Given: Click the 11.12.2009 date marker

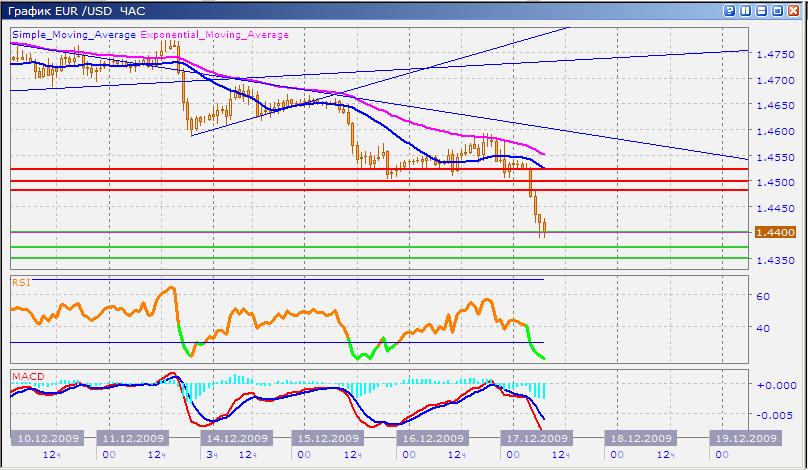Looking at the screenshot, I should (133, 438).
